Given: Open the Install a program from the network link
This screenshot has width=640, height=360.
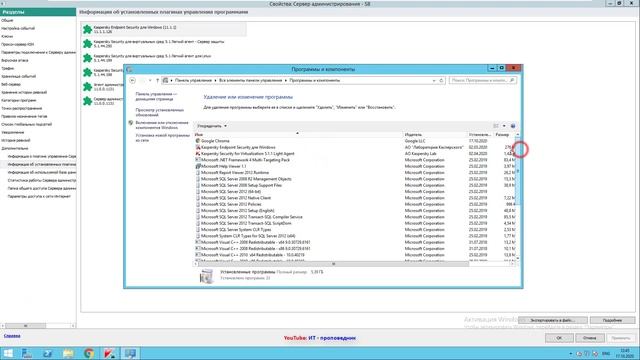Looking at the screenshot, I should 162,138.
